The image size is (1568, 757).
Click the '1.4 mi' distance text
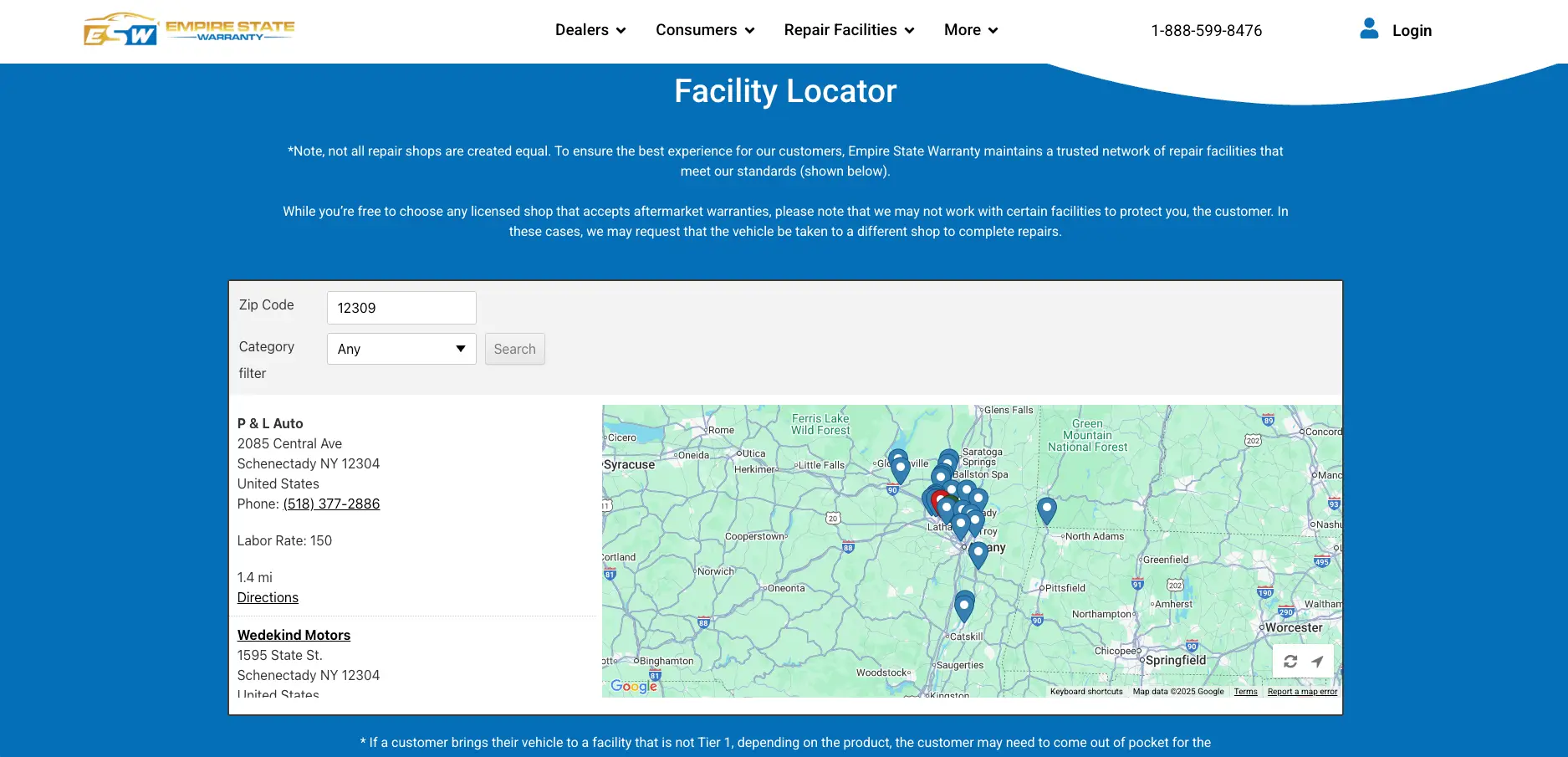(254, 577)
